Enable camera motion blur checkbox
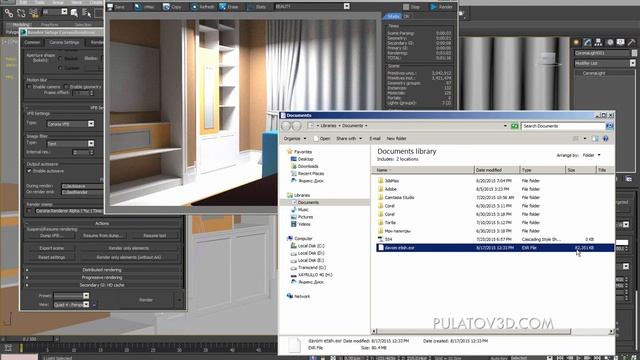640x360 pixels. (29, 87)
